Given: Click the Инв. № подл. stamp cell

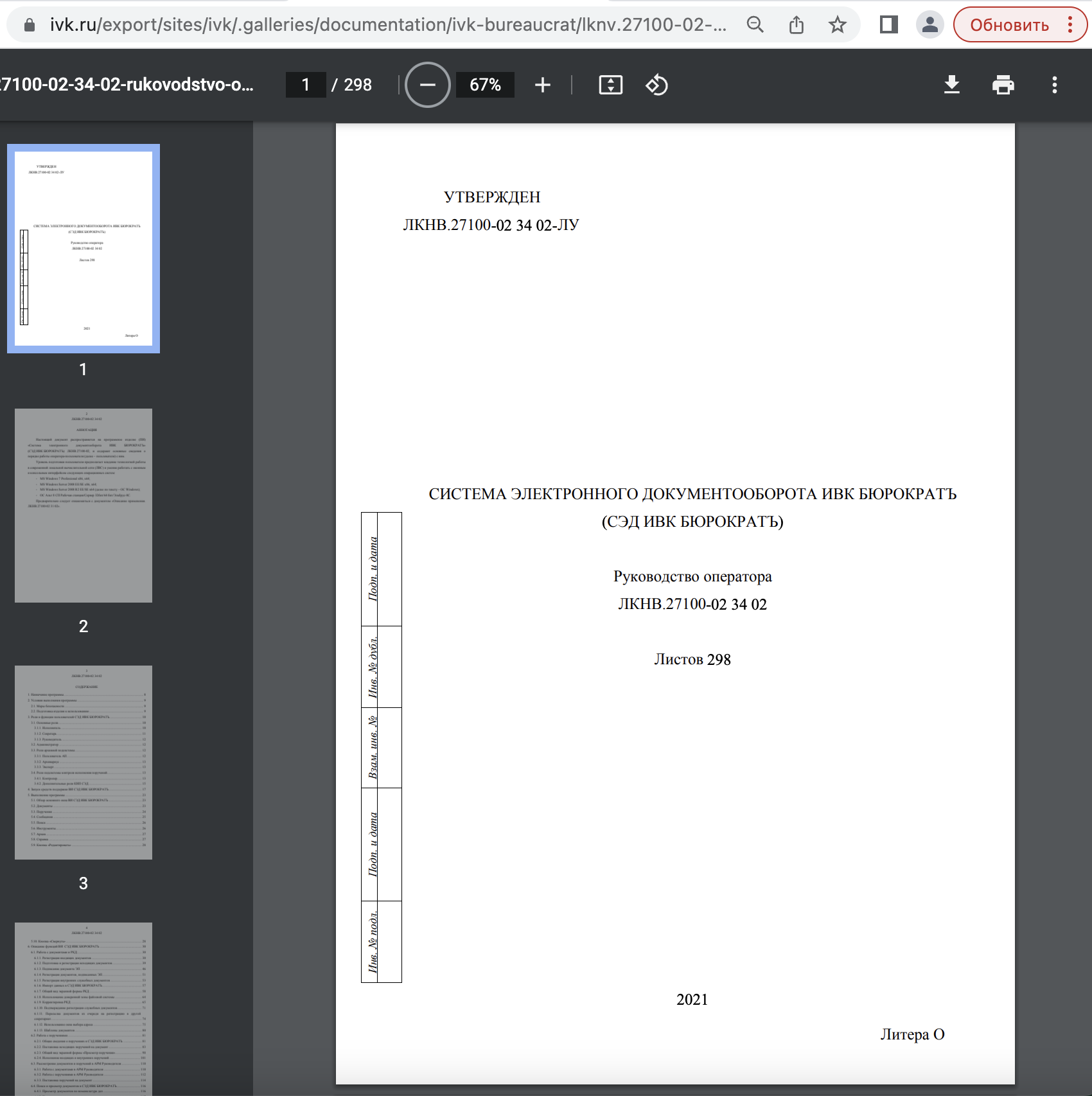Looking at the screenshot, I should [382, 942].
